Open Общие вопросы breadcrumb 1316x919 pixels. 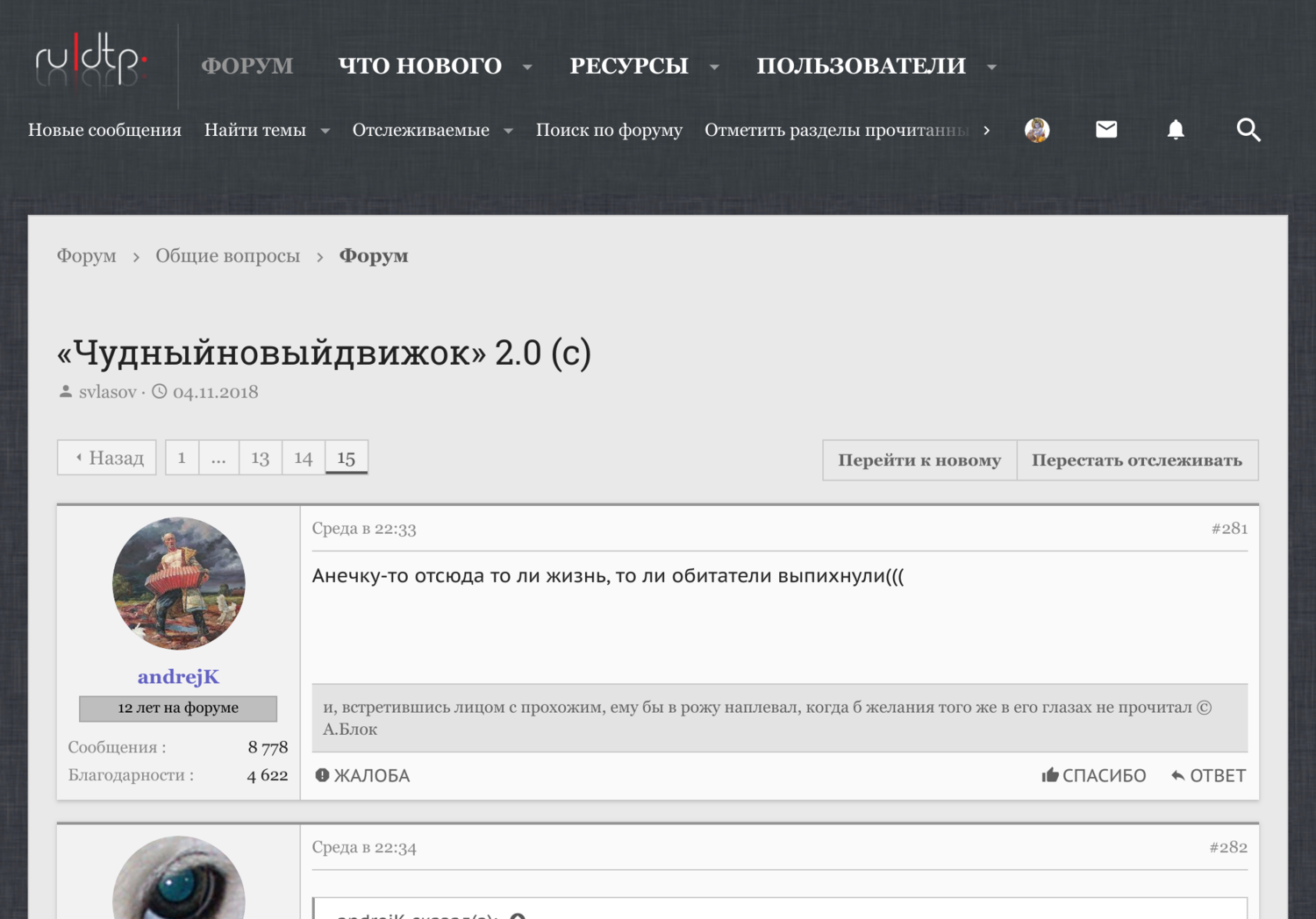point(227,256)
